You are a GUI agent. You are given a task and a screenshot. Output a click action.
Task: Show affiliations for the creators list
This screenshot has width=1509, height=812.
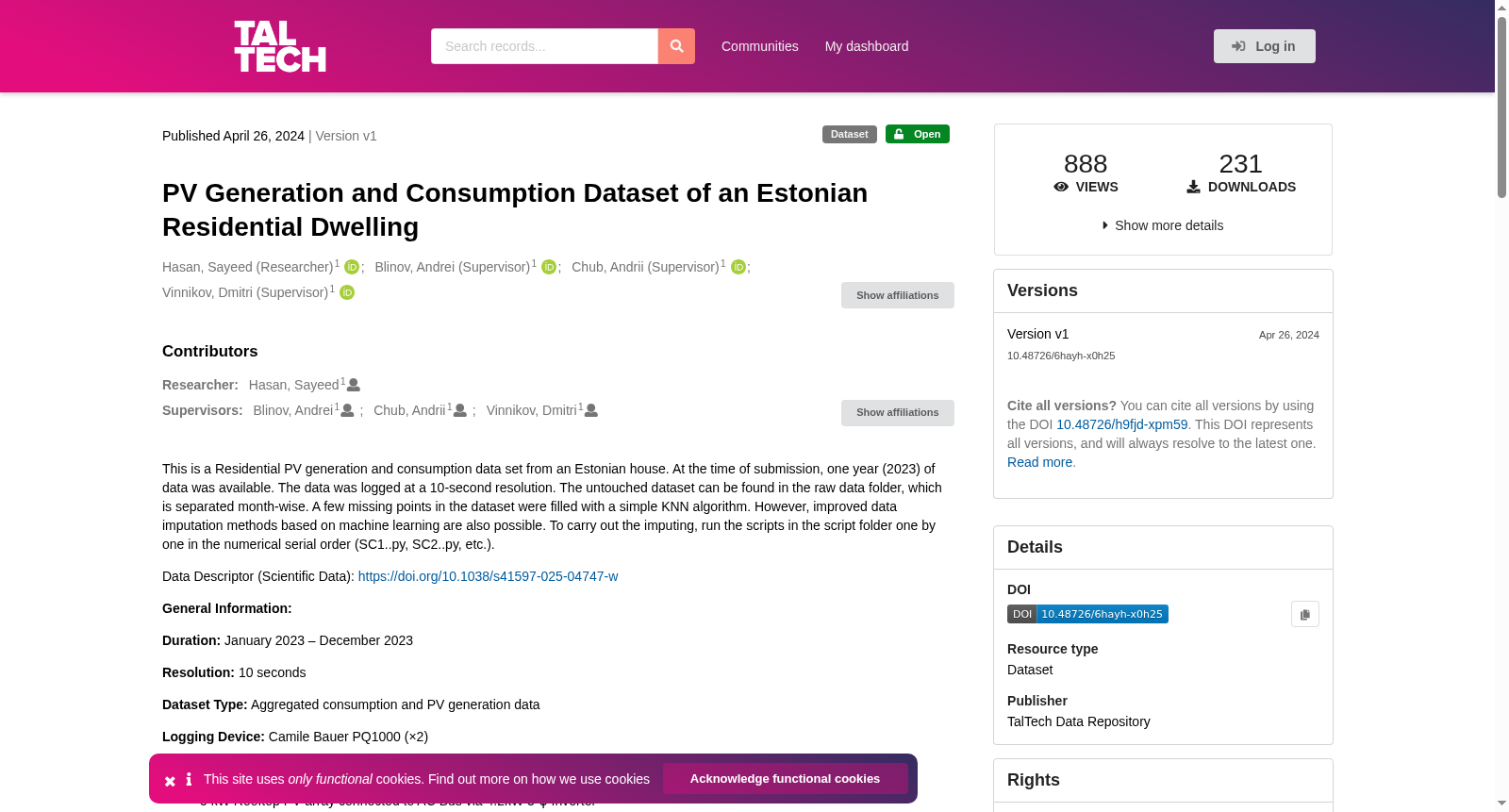(x=898, y=295)
